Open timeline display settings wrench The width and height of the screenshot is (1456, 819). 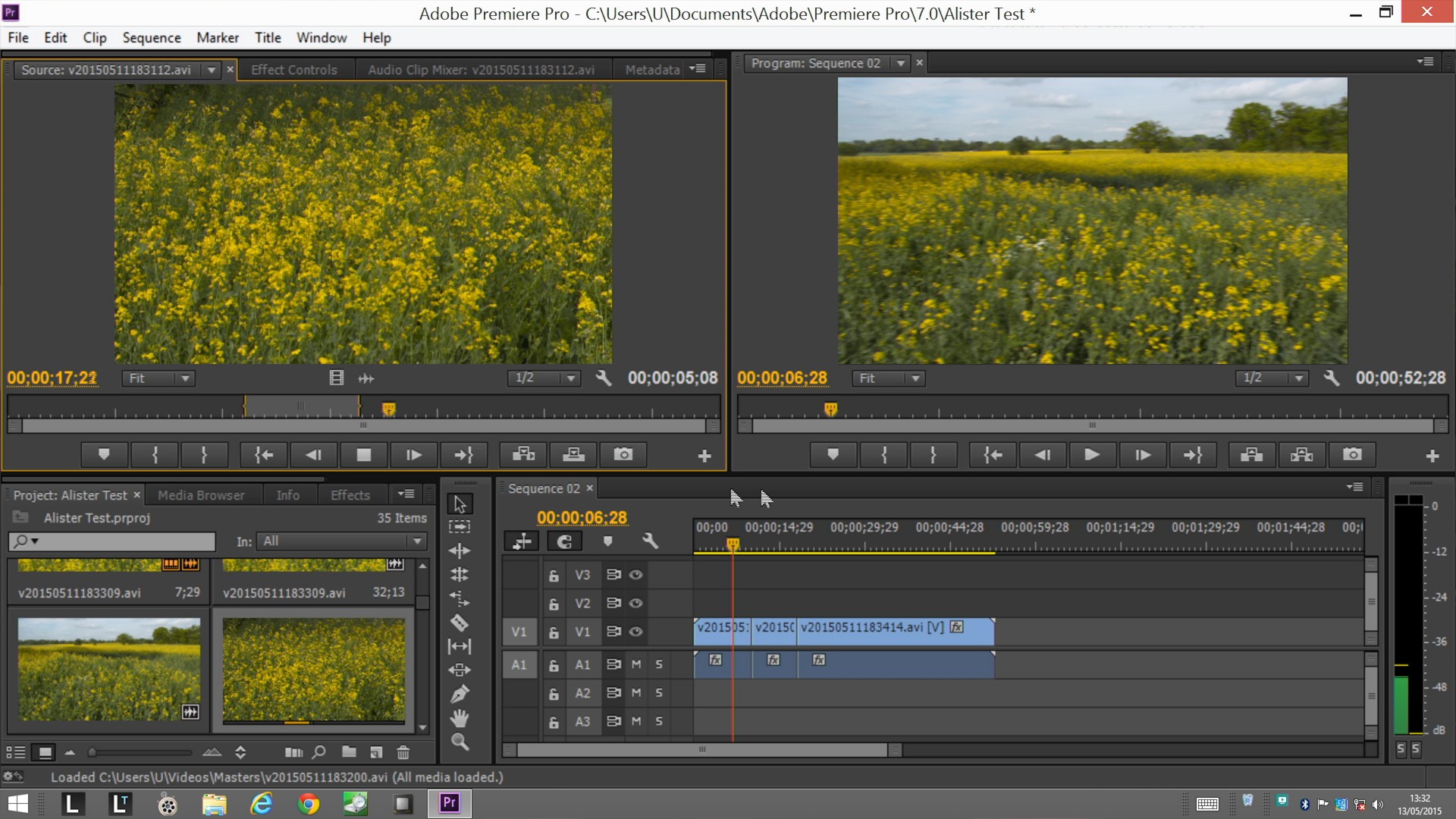(650, 541)
